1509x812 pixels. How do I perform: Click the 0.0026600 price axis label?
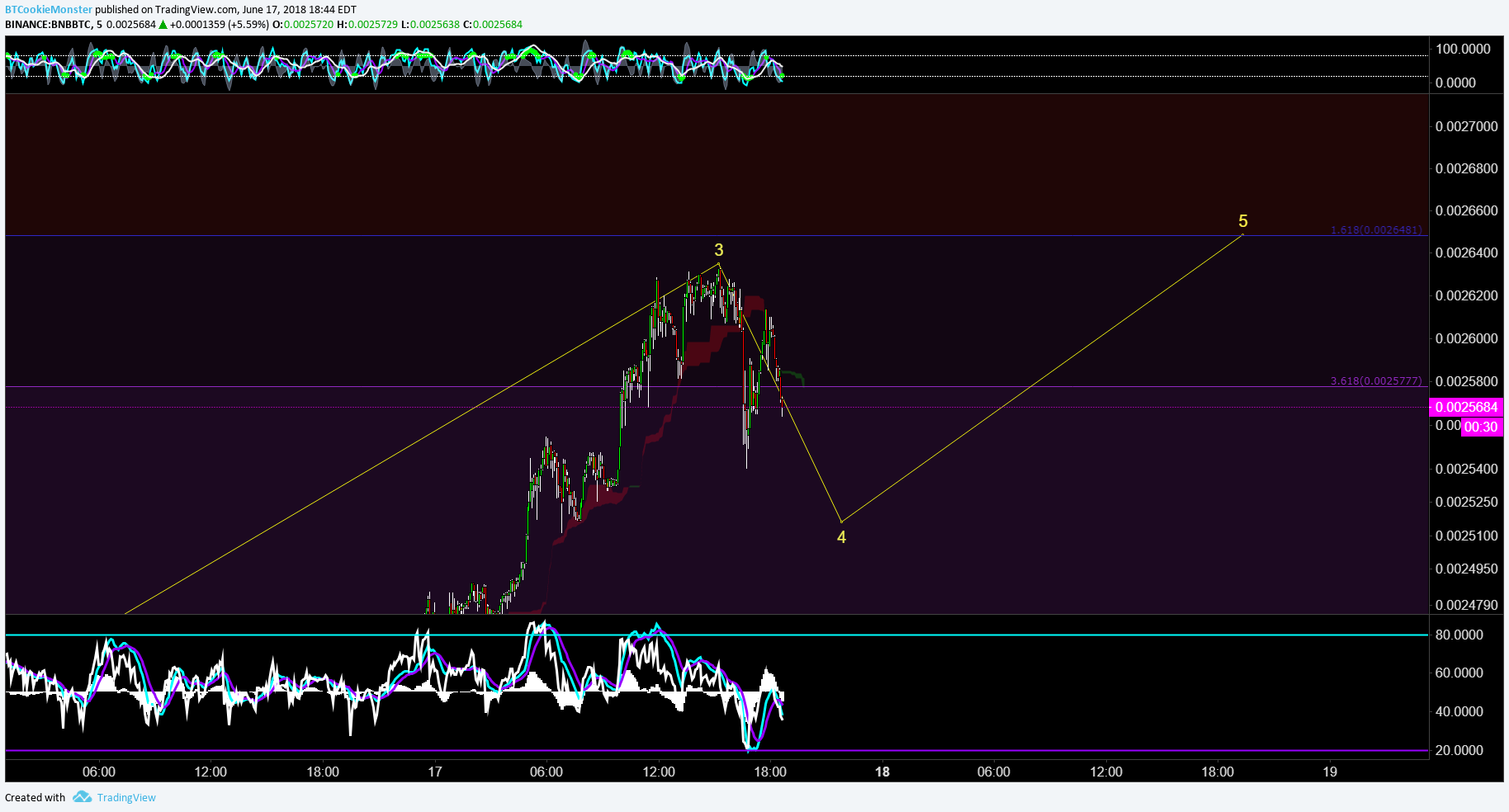(1467, 210)
